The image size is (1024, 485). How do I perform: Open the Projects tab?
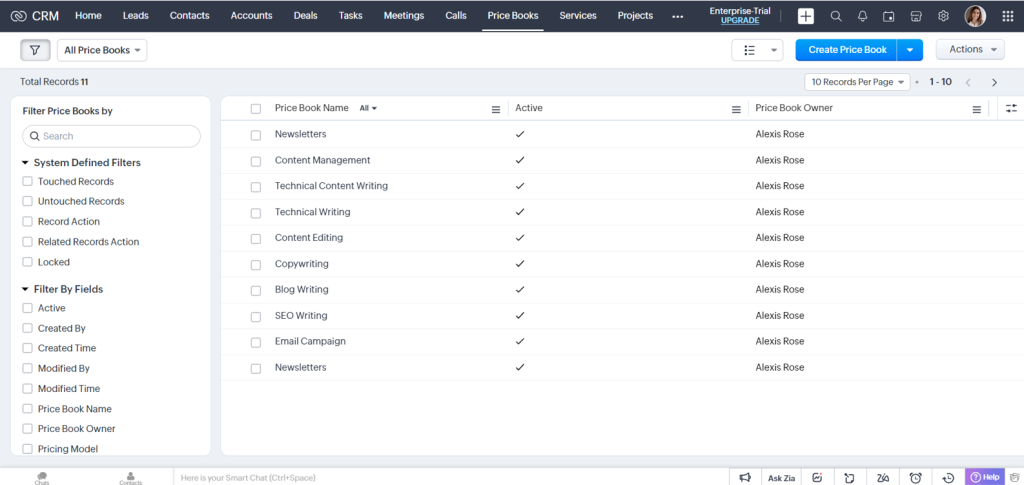635,16
